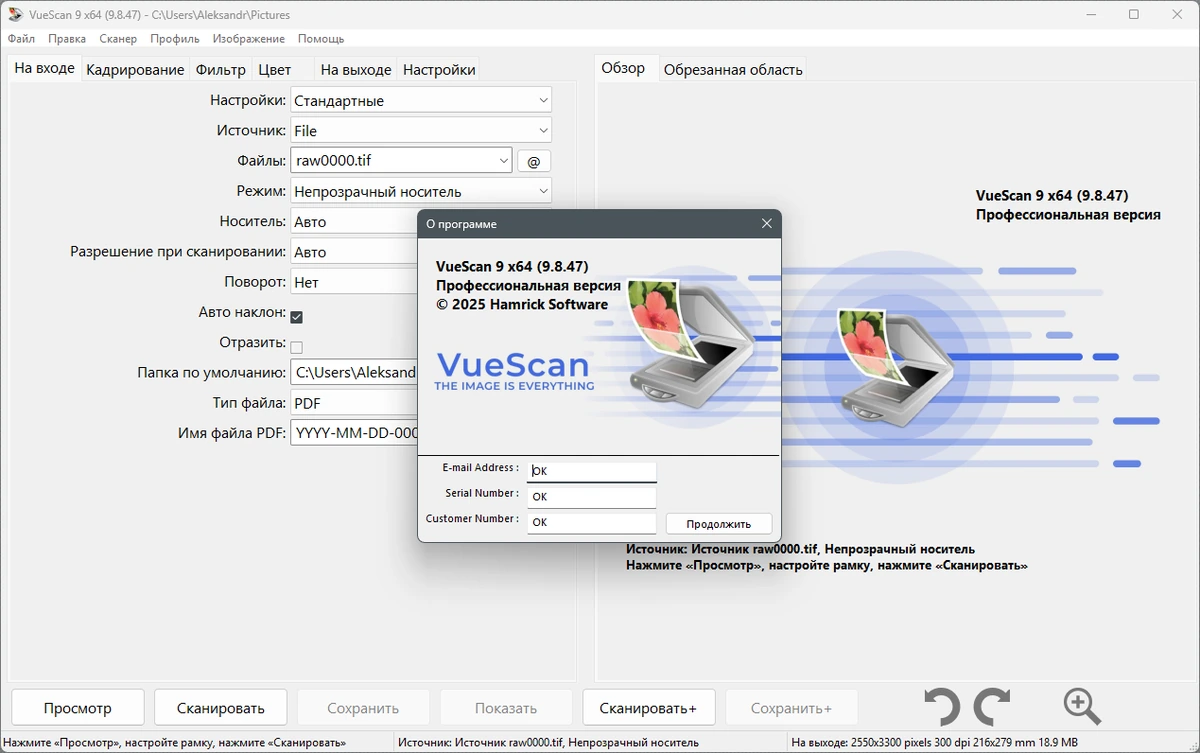Open the Файлы combo box raw0000.tif

(x=402, y=160)
